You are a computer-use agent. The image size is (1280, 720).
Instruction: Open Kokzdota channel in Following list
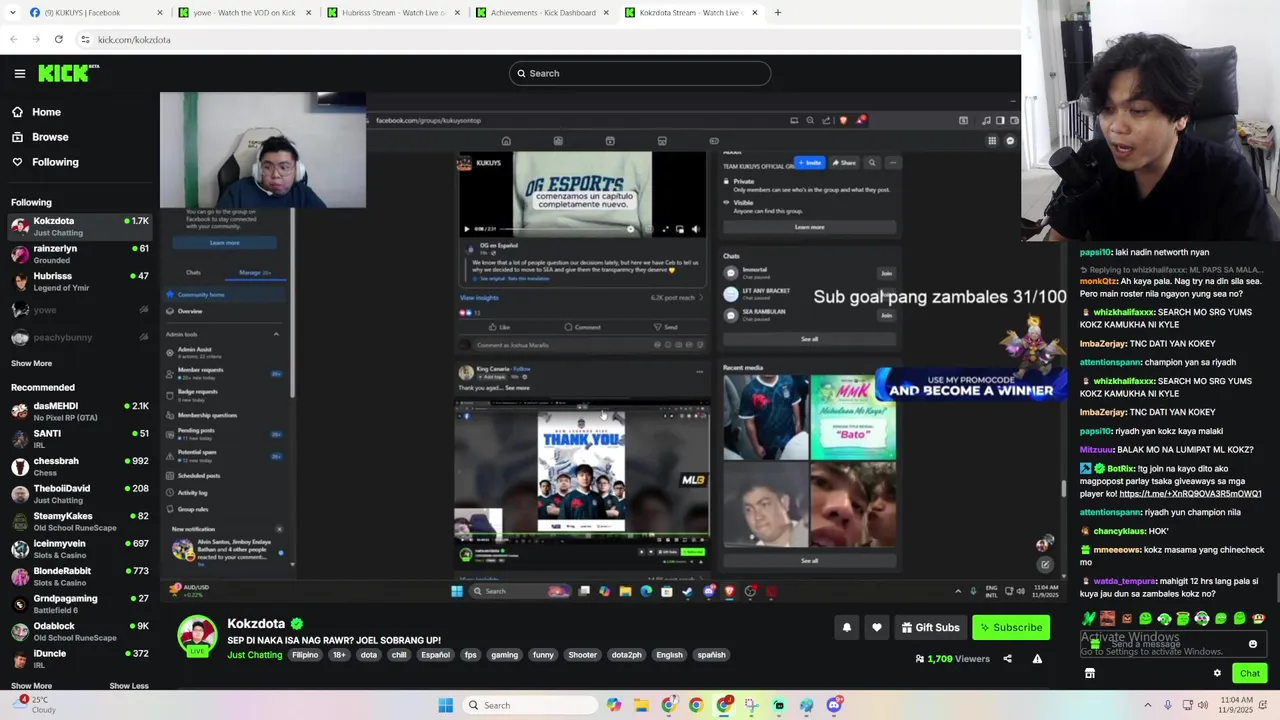[80, 226]
